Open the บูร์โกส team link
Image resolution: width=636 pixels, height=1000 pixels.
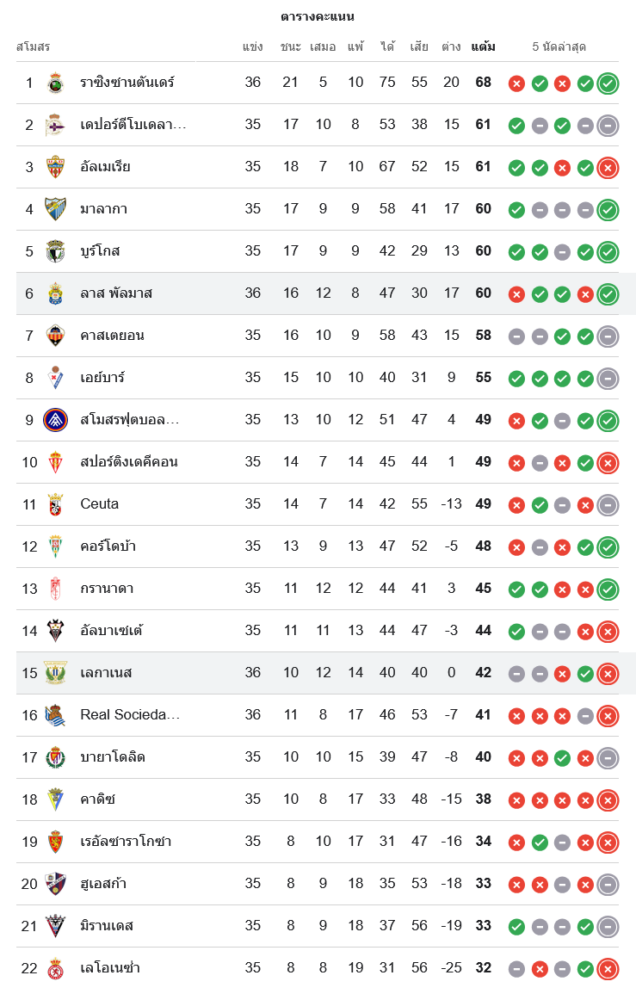click(100, 251)
